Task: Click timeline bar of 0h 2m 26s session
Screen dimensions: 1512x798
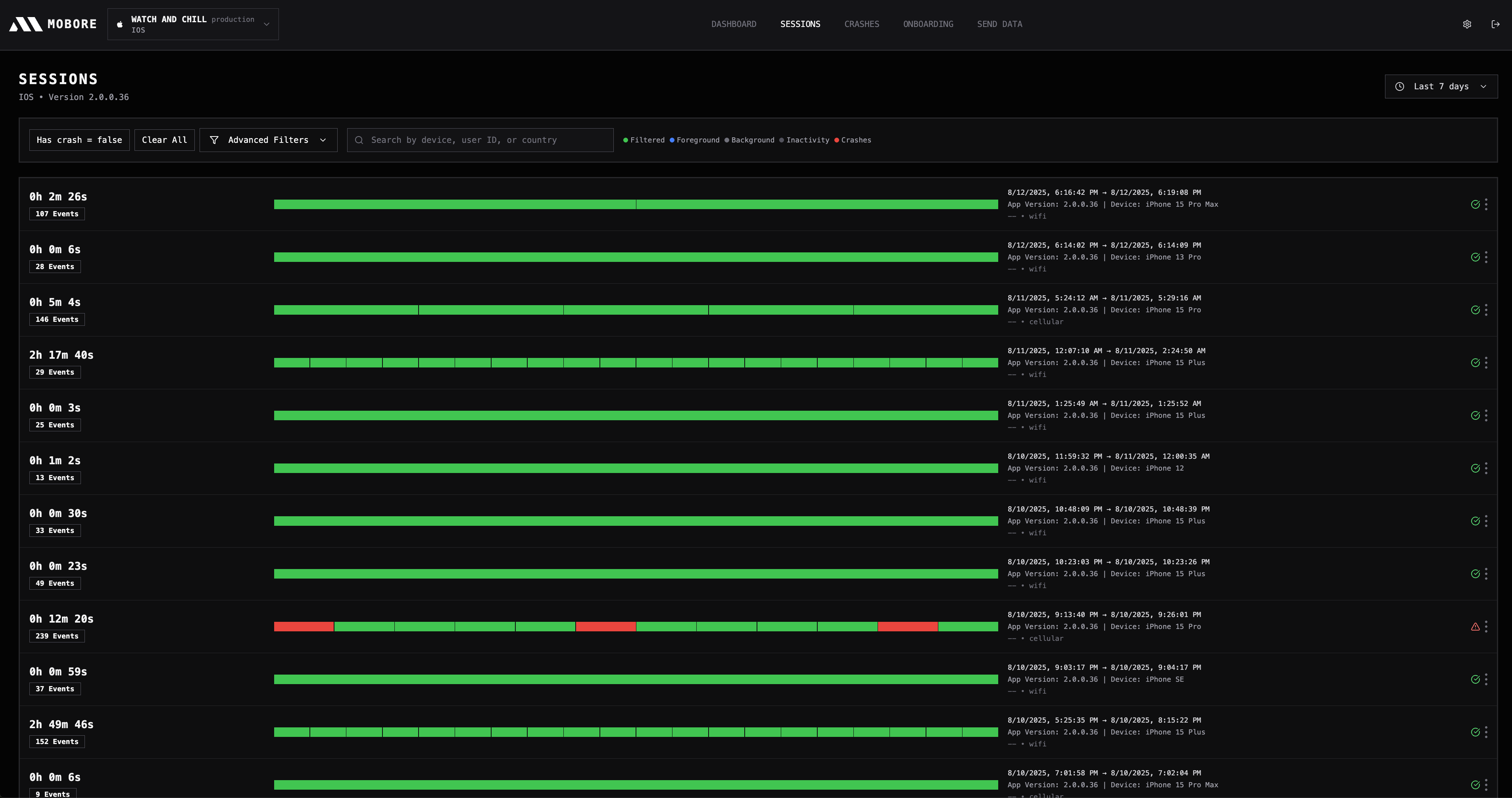Action: tap(636, 204)
